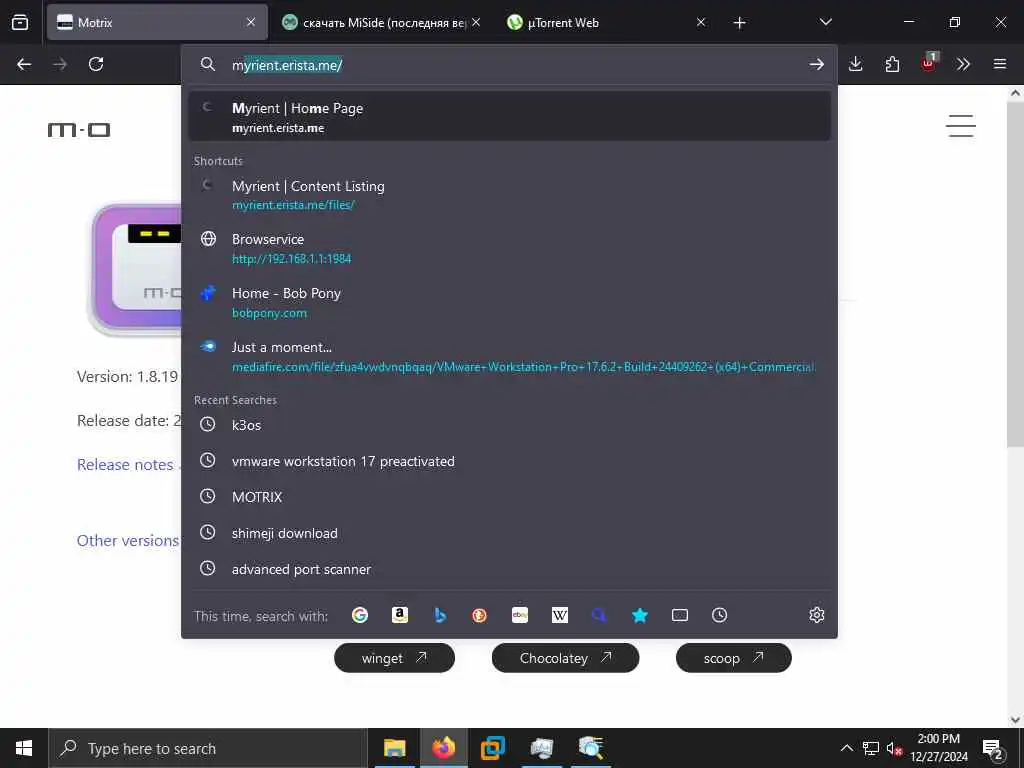
Task: Switch to the скачать MiSide tab
Action: click(x=382, y=23)
